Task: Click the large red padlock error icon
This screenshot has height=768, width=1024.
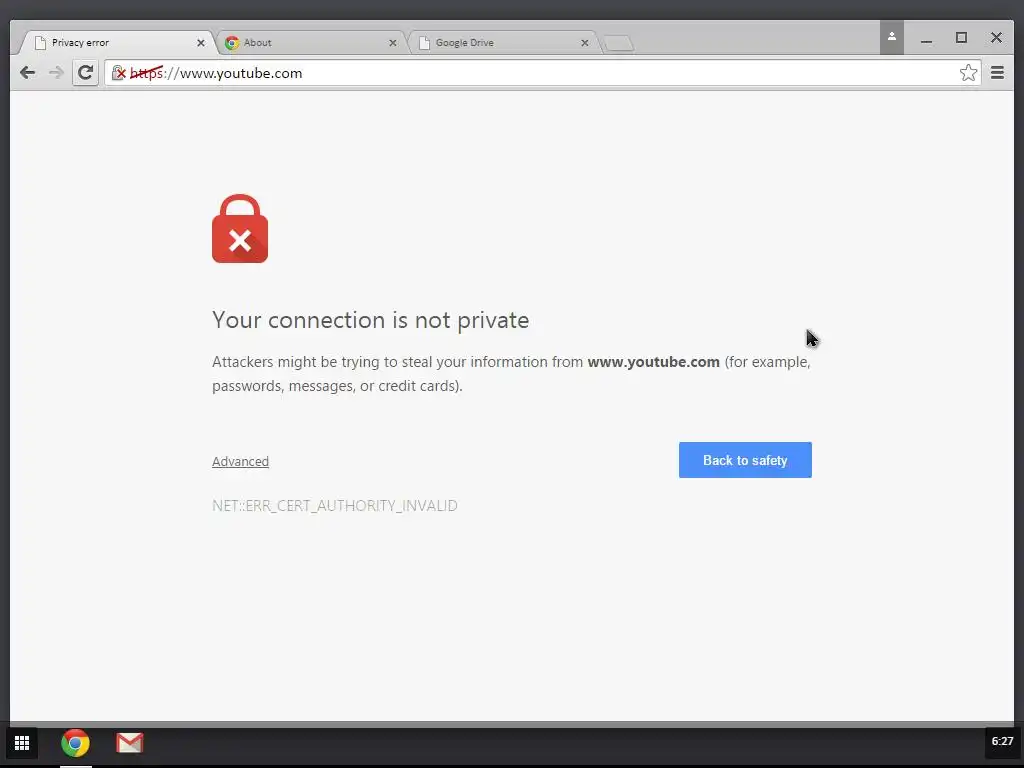Action: click(240, 229)
